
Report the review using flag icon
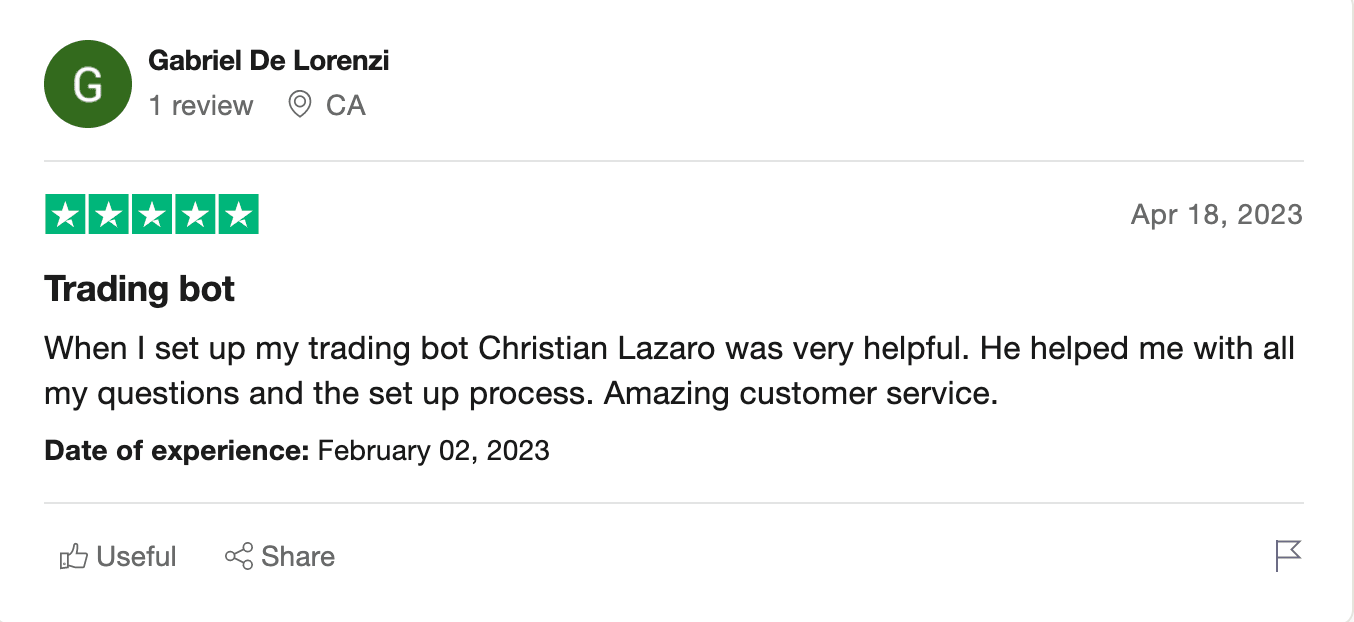1288,556
